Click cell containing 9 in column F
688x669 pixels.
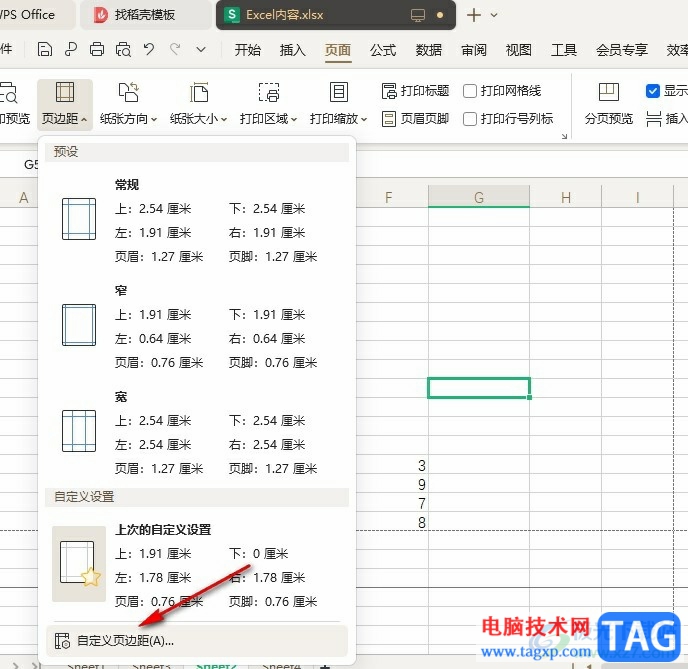(x=392, y=484)
